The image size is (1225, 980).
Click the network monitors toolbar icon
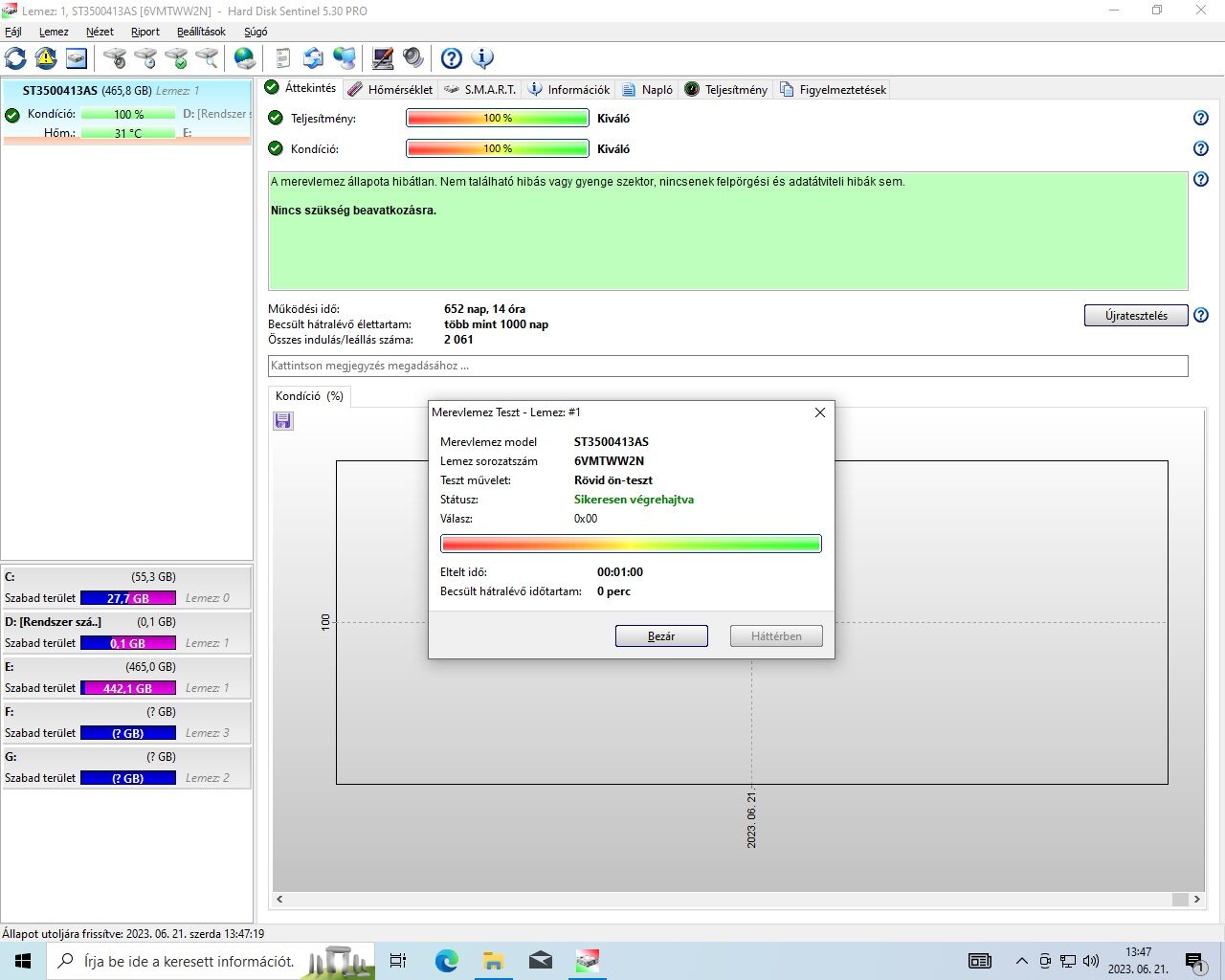click(345, 58)
